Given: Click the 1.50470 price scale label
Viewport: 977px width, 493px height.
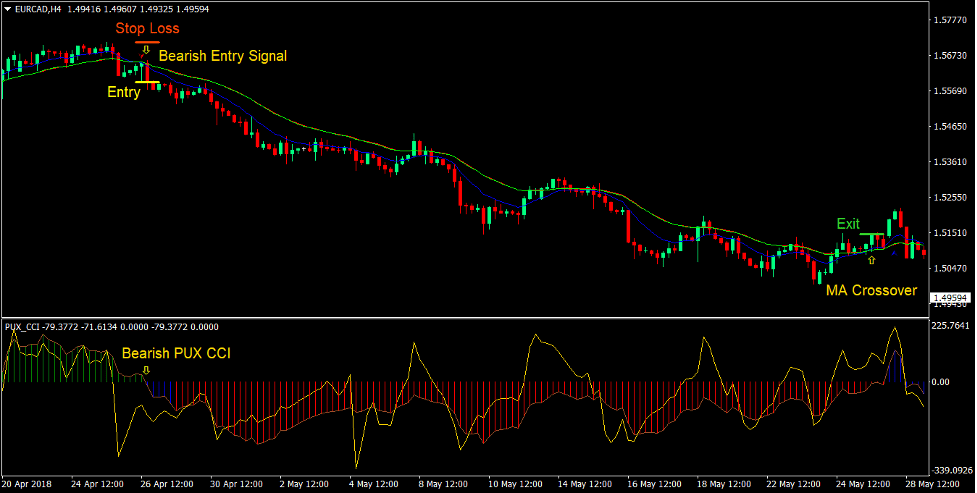Looking at the screenshot, I should click(951, 268).
